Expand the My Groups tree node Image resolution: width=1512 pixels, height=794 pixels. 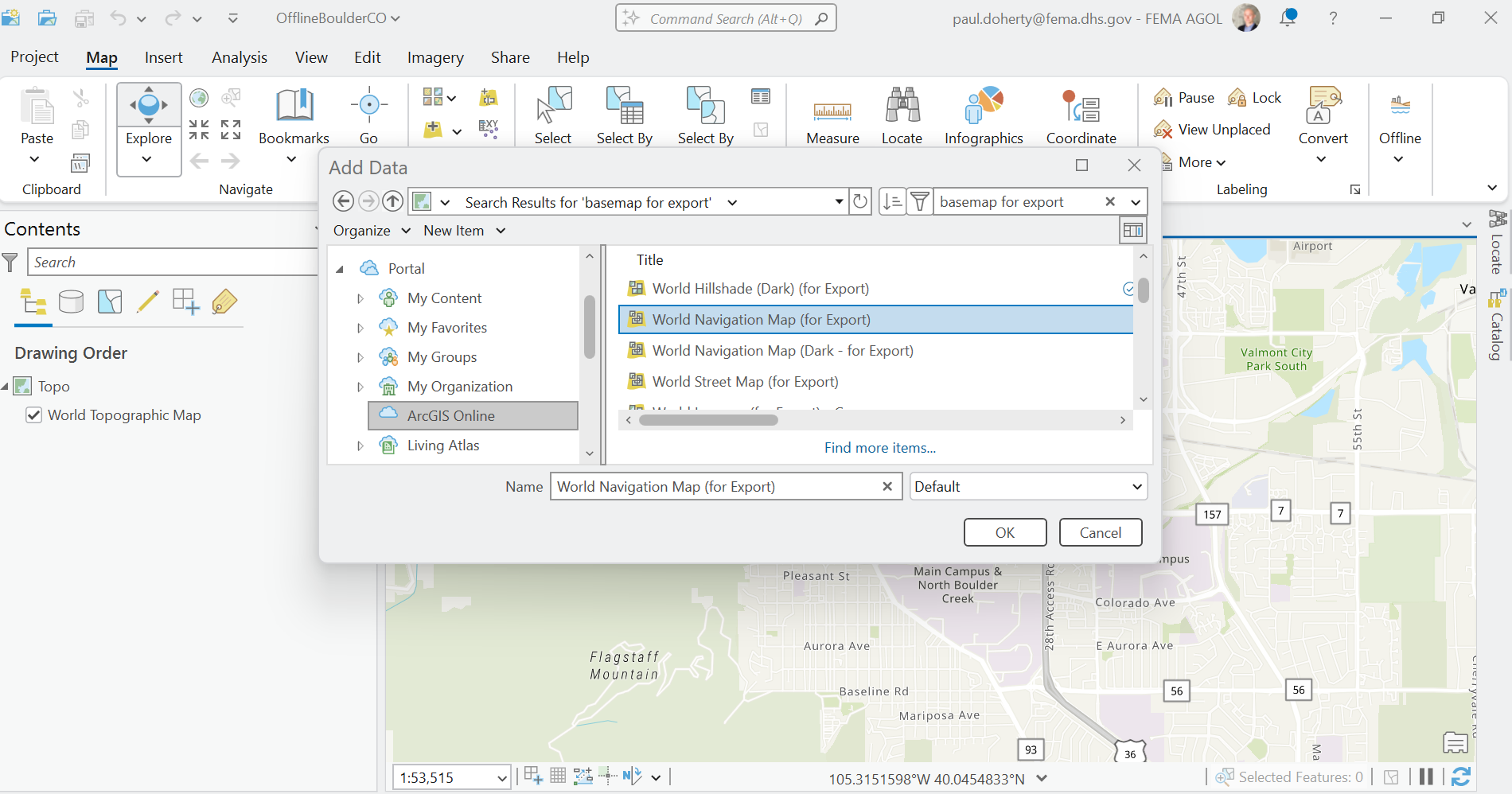click(360, 357)
